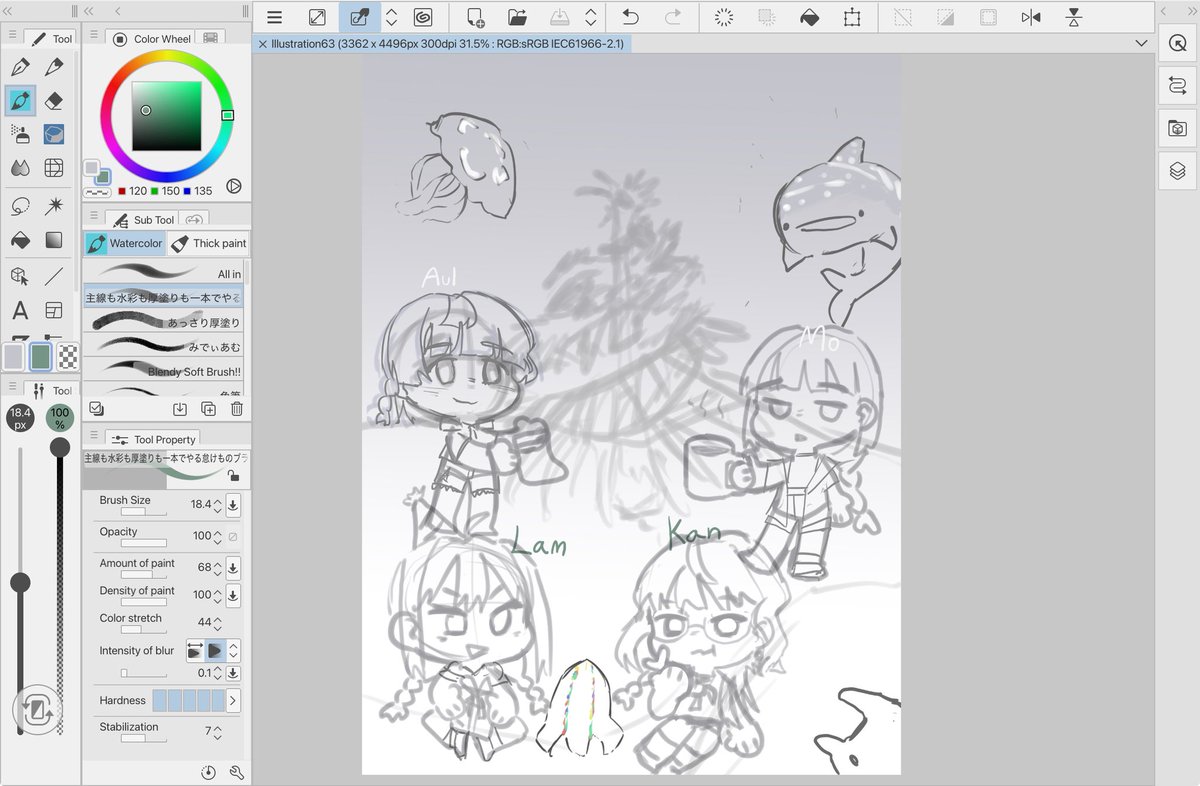Switch to the Watercolor sub tool group
Image resolution: width=1200 pixels, height=786 pixels.
pos(124,243)
